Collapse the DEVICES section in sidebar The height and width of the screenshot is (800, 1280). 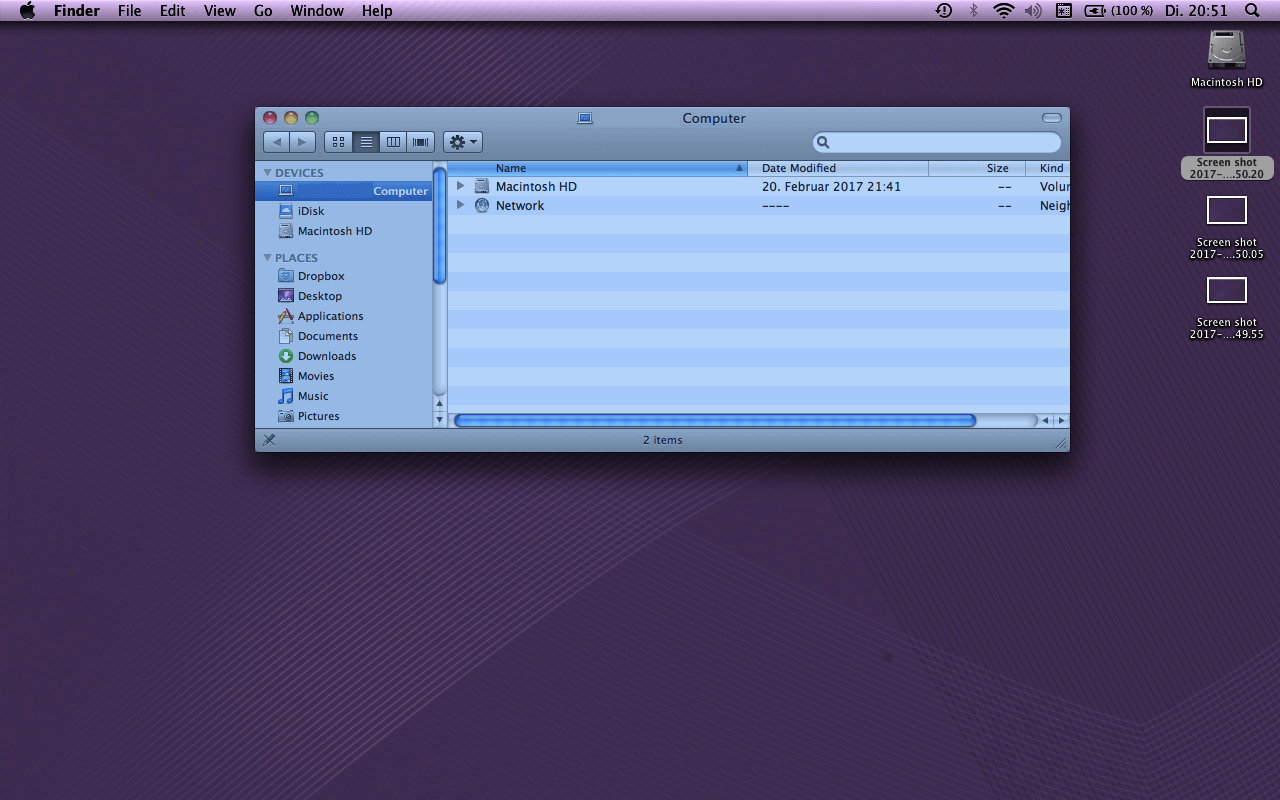[x=266, y=172]
